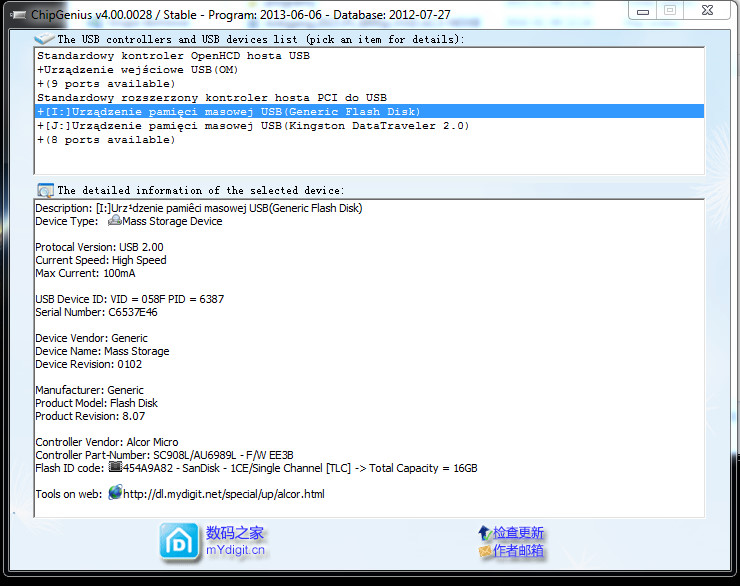
Task: Click Device Revision: 0102 text
Action: pyautogui.click(x=88, y=364)
